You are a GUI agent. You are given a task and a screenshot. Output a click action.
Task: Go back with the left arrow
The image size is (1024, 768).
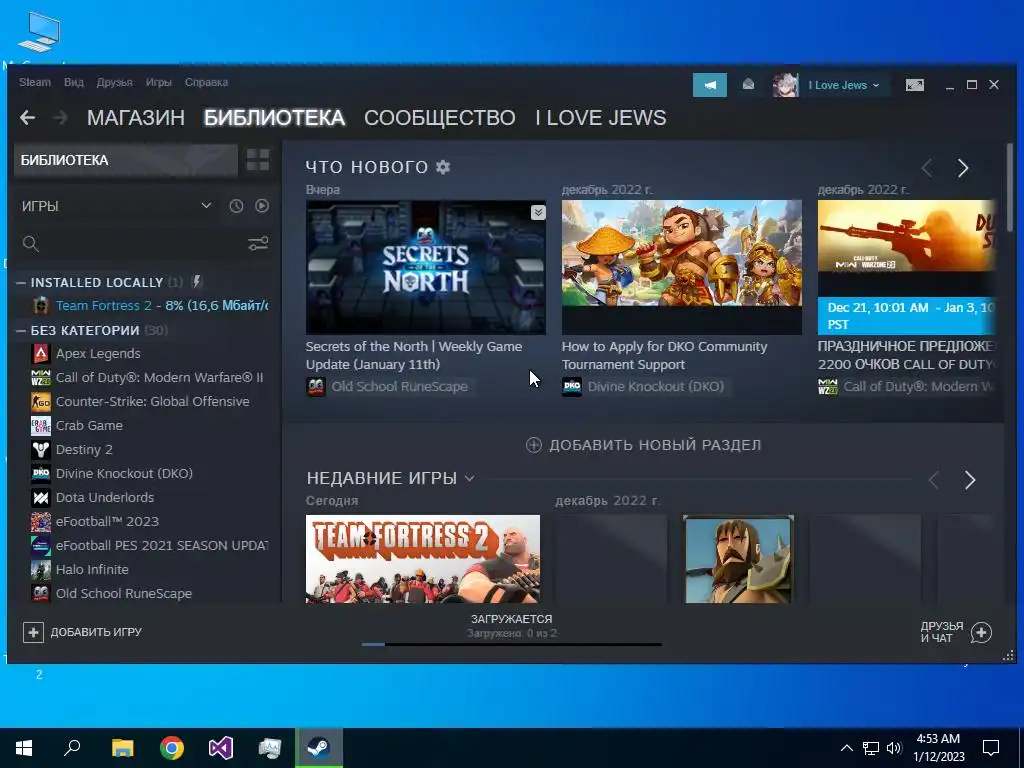point(27,118)
